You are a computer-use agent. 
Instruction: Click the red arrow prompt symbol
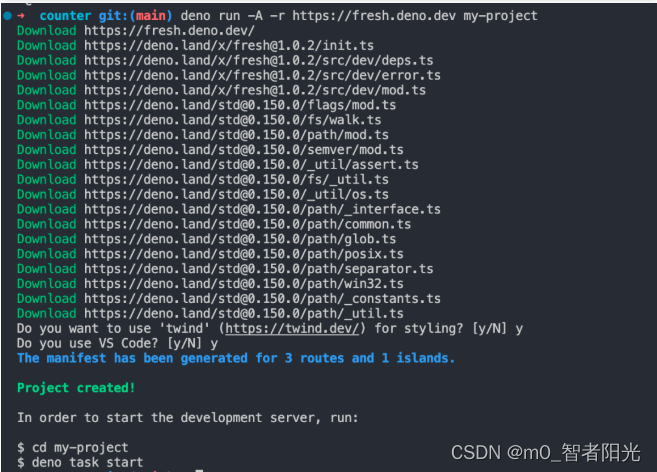(x=21, y=16)
